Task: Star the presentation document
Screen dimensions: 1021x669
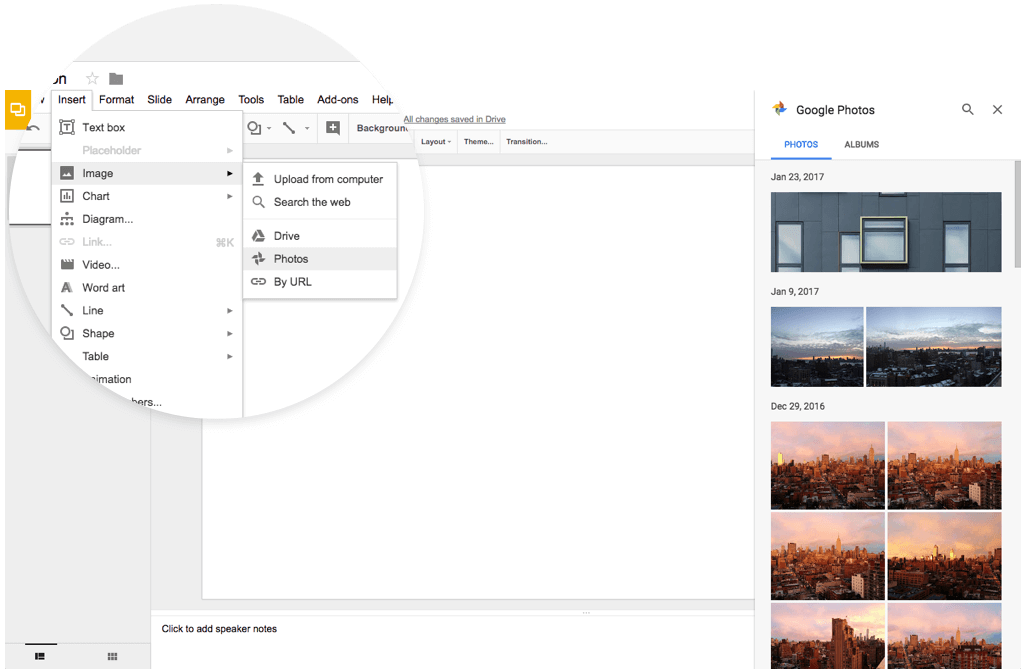Action: pyautogui.click(x=92, y=79)
